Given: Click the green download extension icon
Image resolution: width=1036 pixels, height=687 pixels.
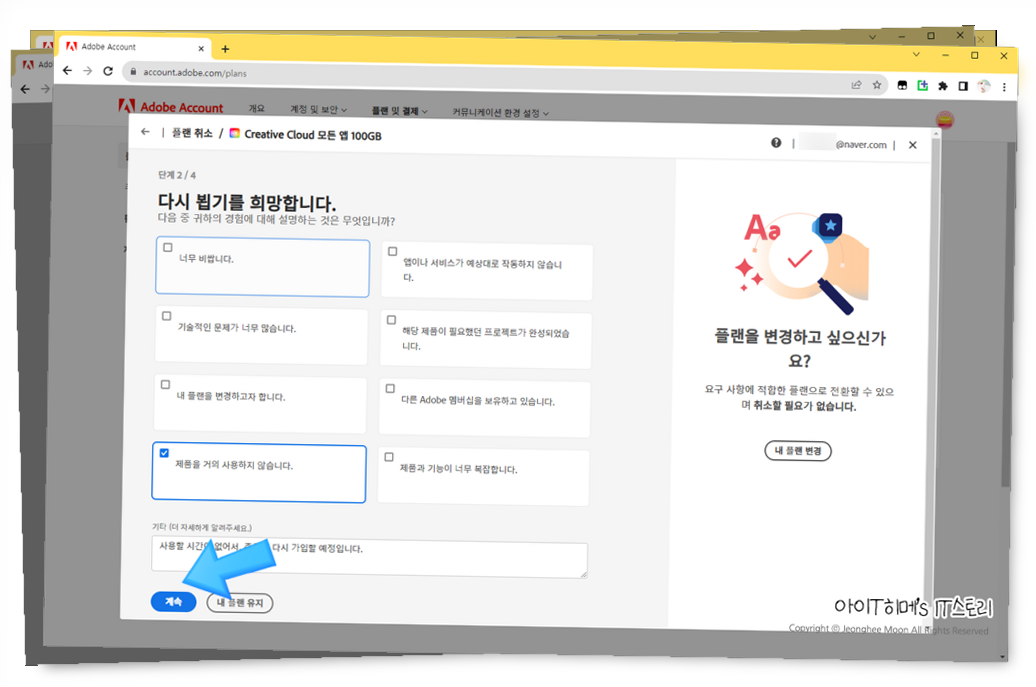Looking at the screenshot, I should point(922,85).
